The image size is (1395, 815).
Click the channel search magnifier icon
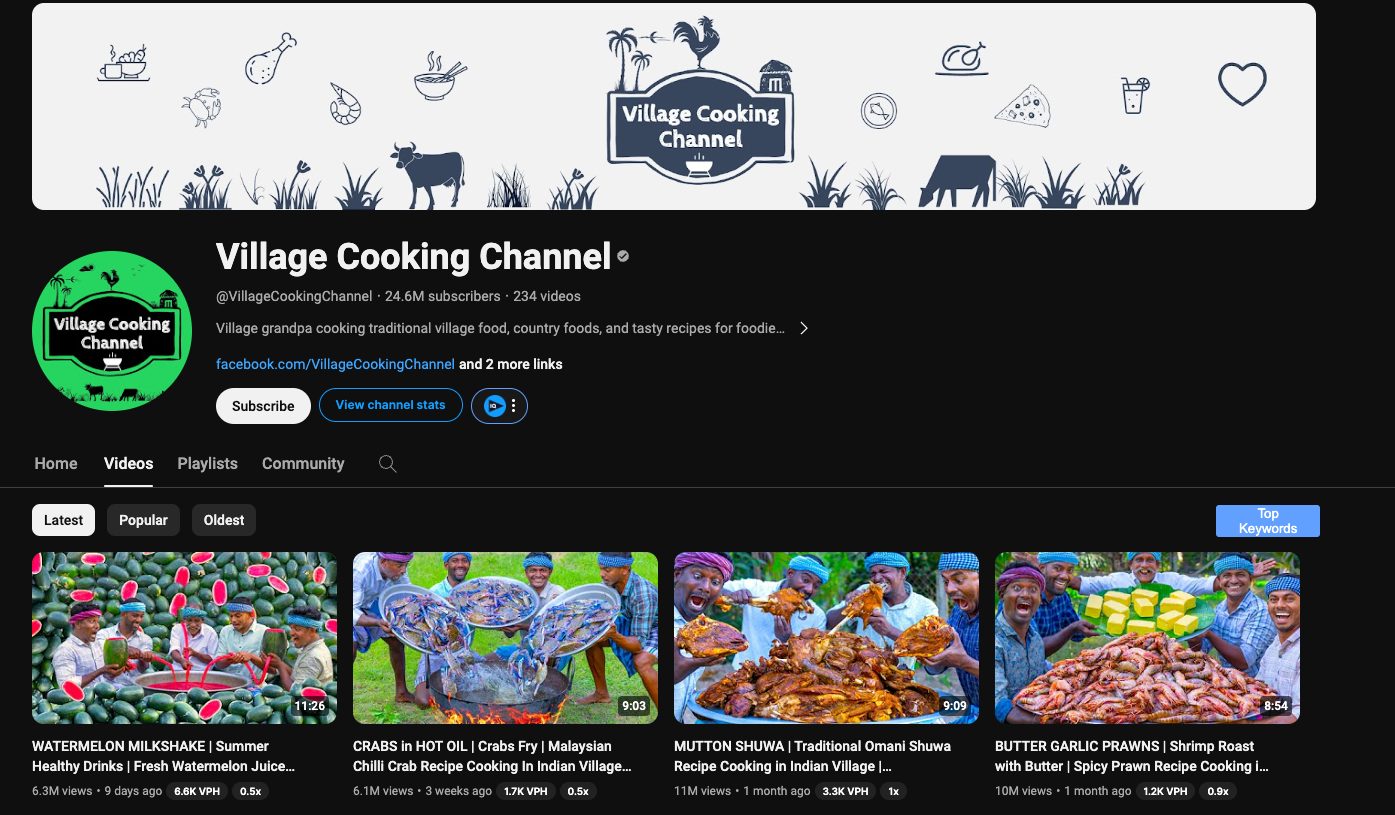[x=388, y=464]
